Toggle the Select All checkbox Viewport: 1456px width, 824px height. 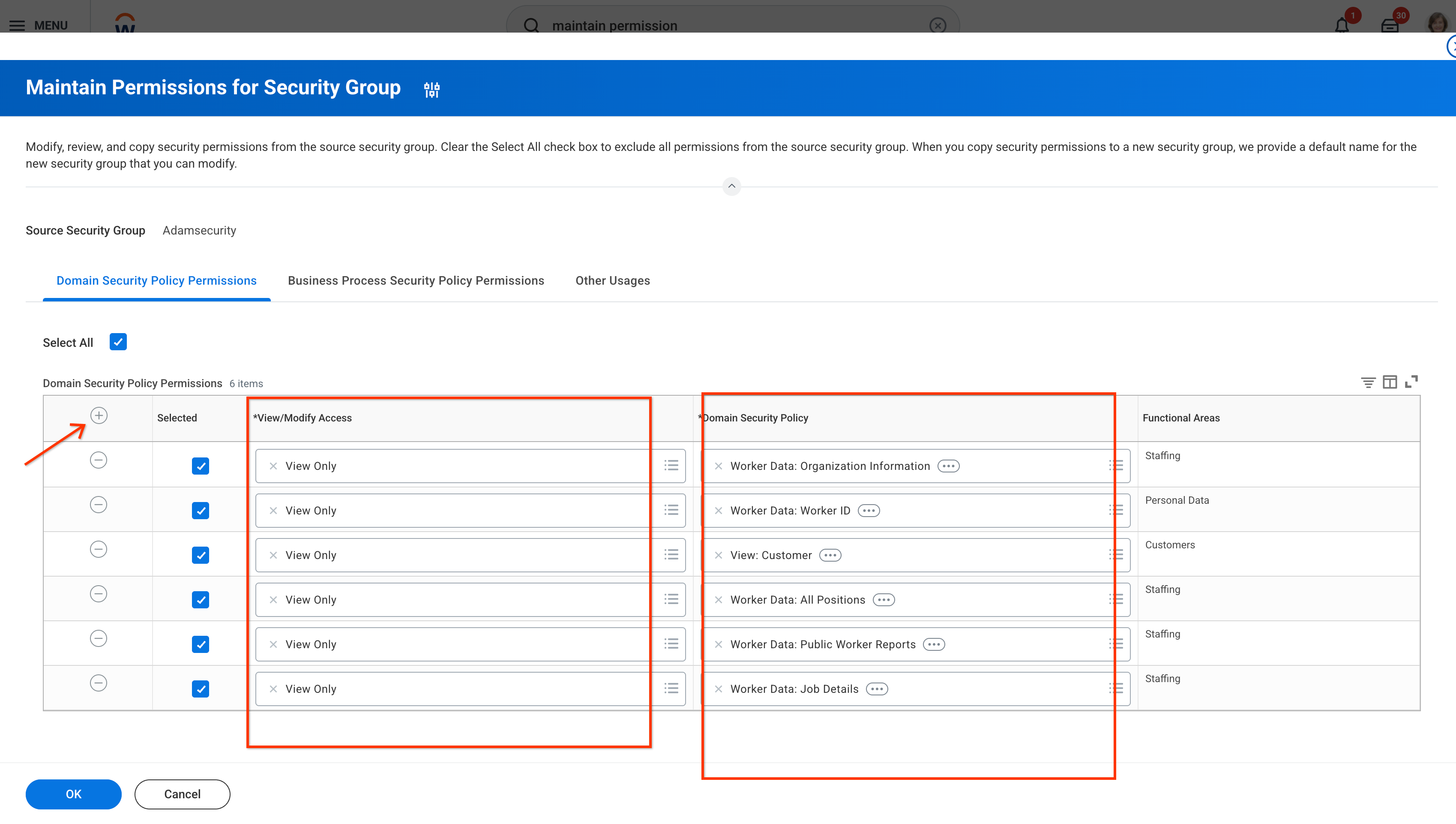click(x=118, y=343)
